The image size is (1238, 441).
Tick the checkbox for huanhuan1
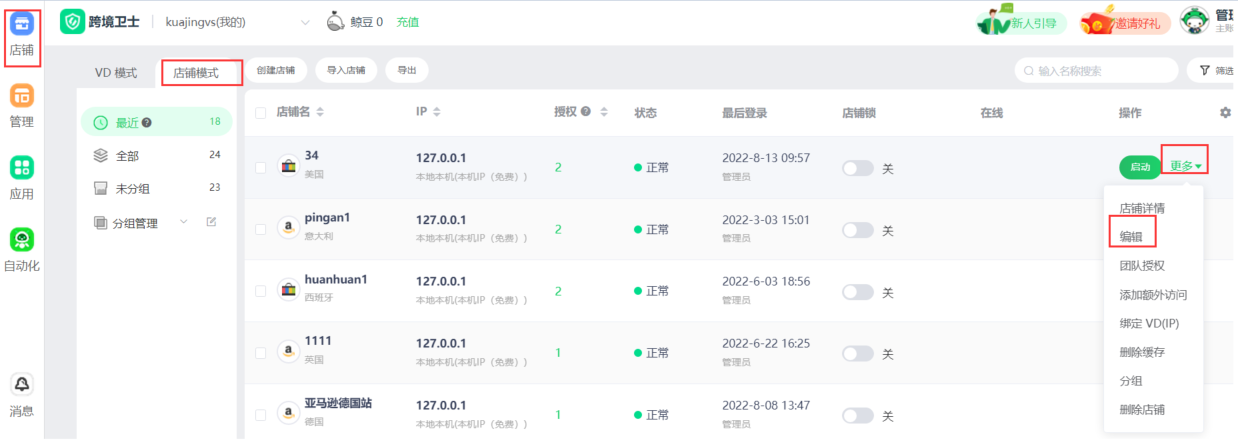click(261, 291)
